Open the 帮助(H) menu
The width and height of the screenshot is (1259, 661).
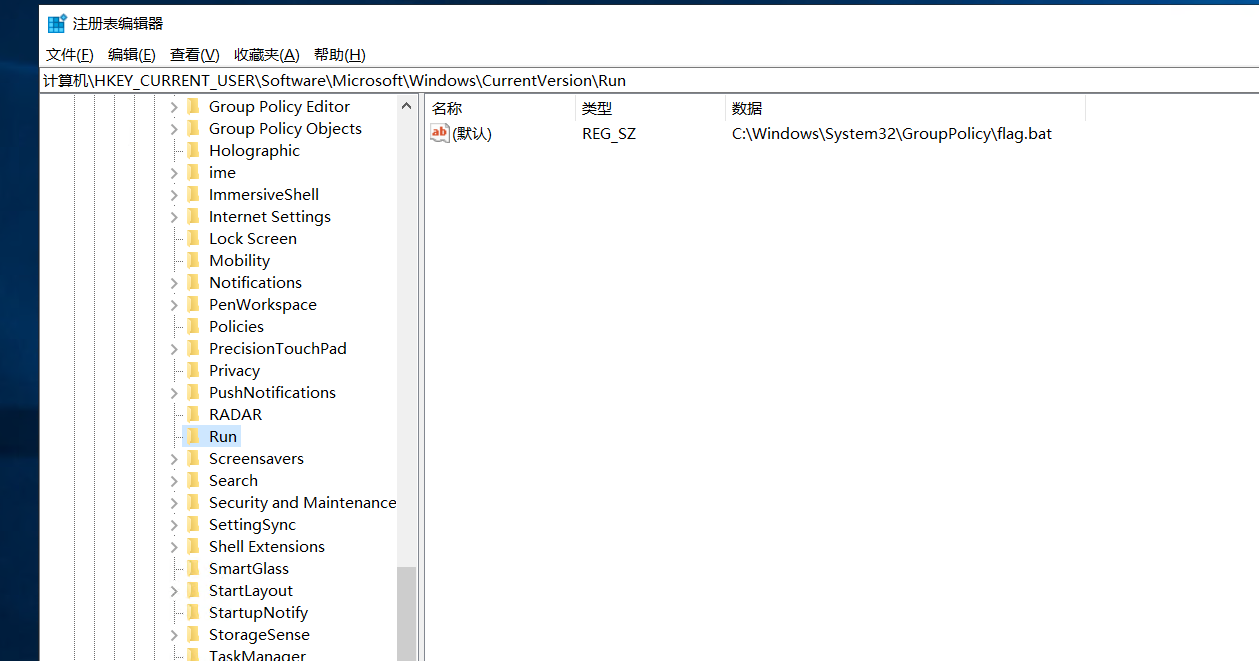tap(340, 55)
